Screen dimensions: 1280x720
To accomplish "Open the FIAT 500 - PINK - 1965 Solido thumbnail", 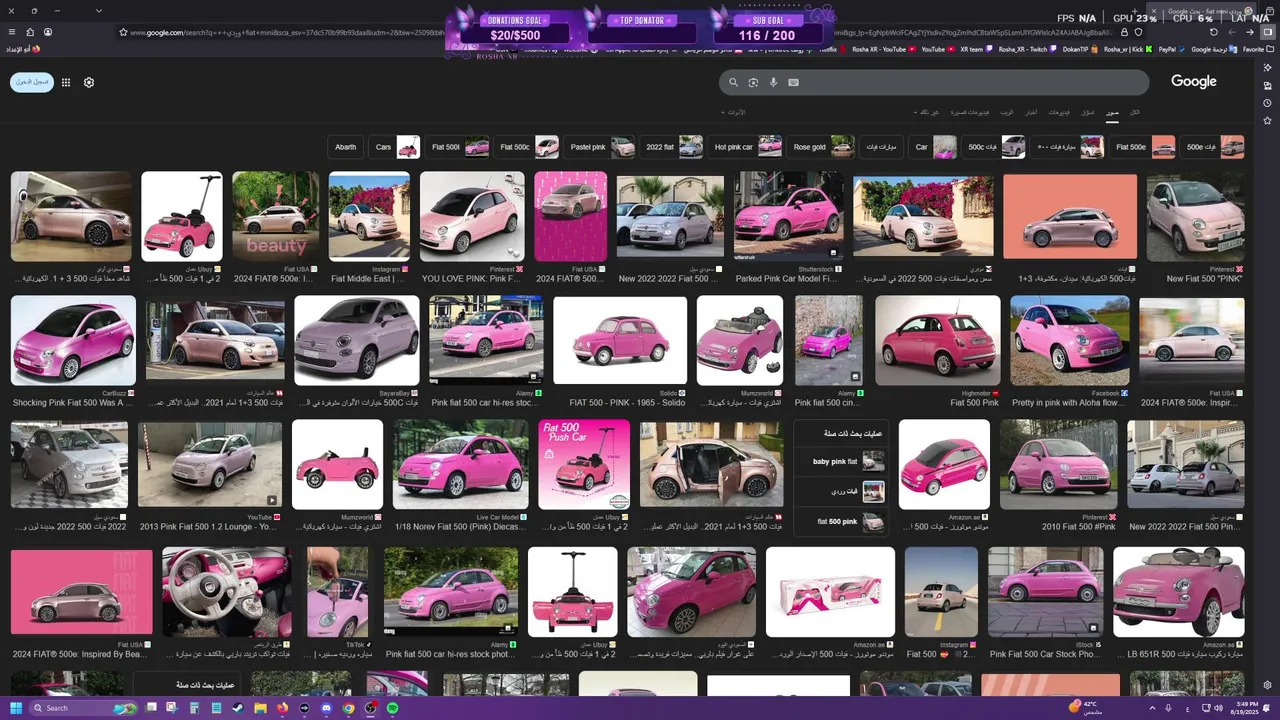I will pos(620,340).
